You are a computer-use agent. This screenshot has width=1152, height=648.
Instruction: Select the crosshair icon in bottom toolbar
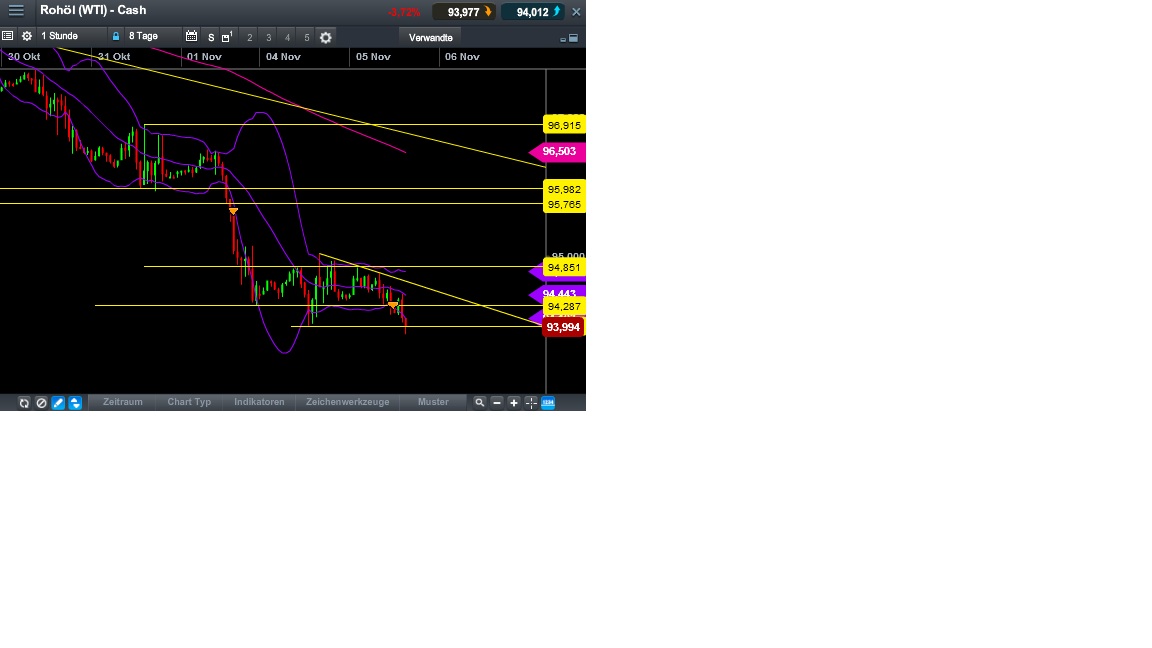(531, 402)
